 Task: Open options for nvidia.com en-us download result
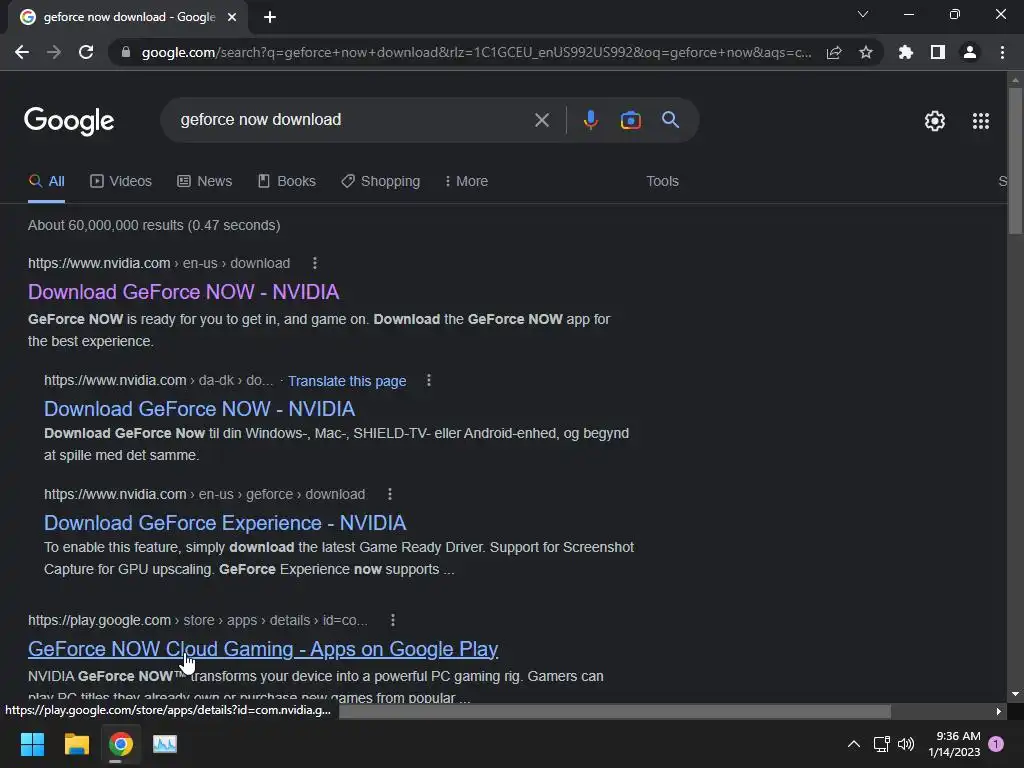[315, 263]
